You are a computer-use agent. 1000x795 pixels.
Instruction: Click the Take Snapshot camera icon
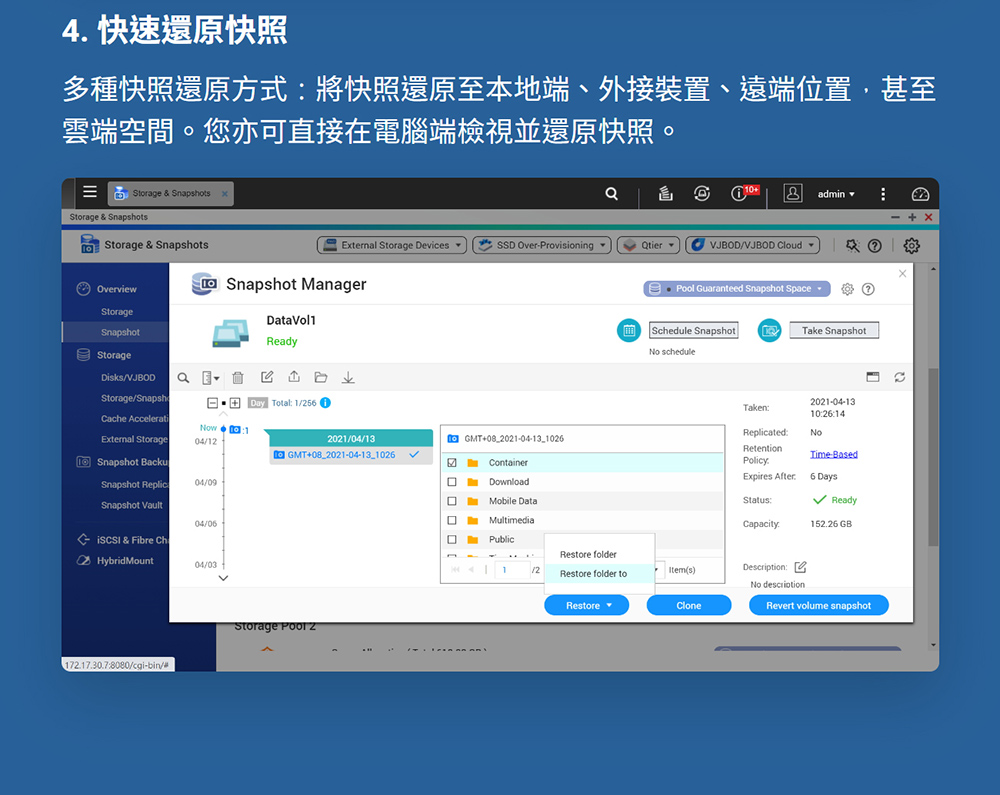pos(769,330)
